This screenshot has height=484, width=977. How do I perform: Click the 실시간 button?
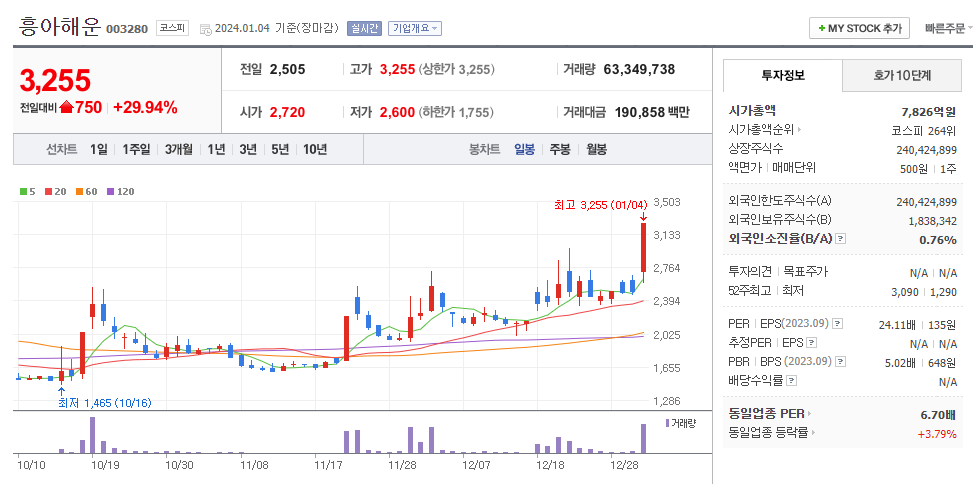pos(364,28)
